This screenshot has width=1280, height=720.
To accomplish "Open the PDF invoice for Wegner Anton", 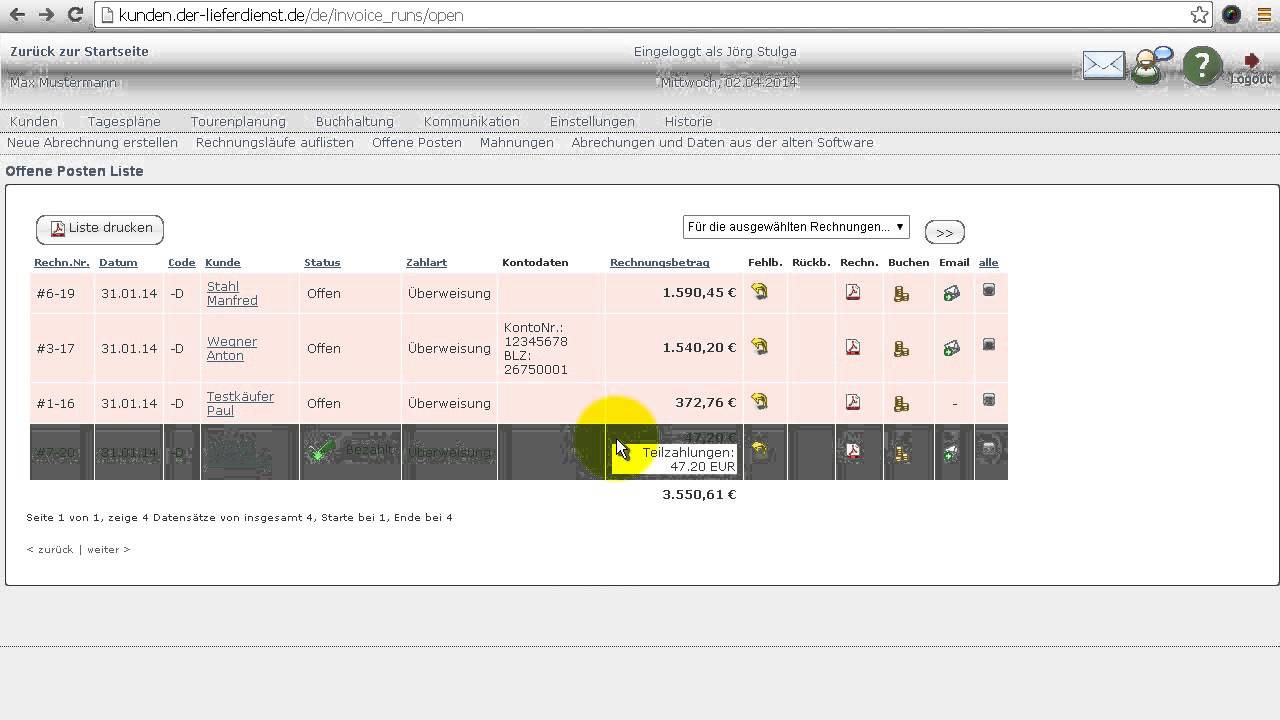I will pyautogui.click(x=853, y=347).
